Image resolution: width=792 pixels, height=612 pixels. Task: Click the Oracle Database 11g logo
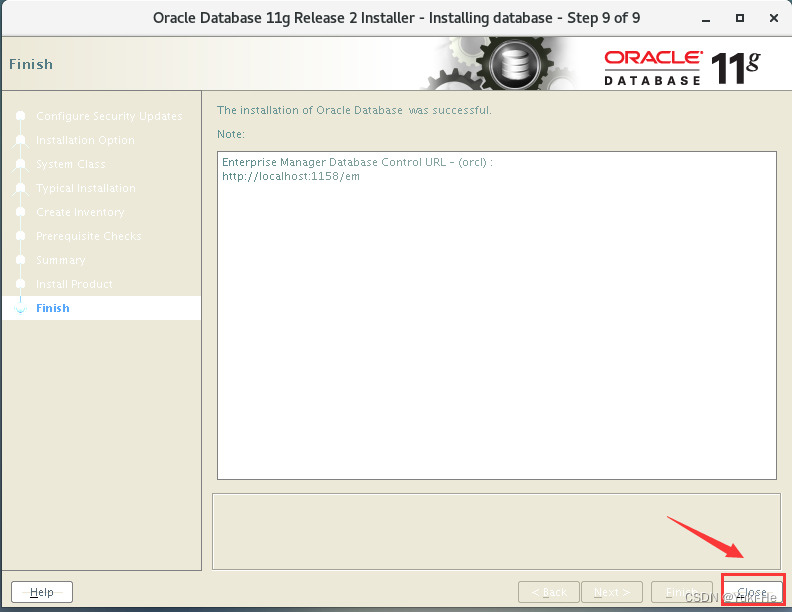point(682,68)
